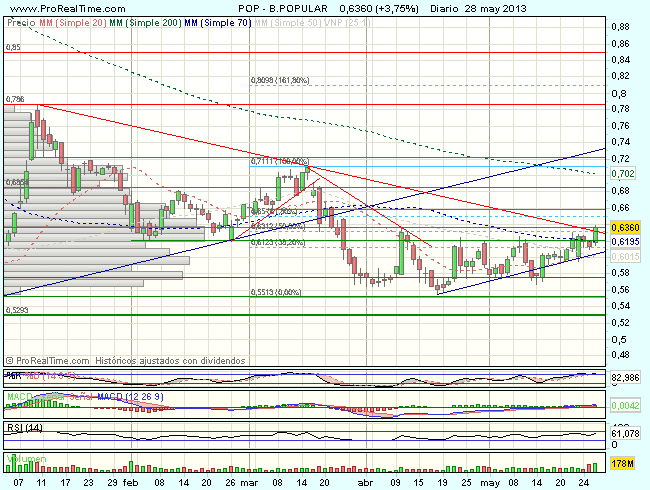Click the 0,85 horizontal resistance label
This screenshot has height=490, width=650.
click(x=12, y=47)
